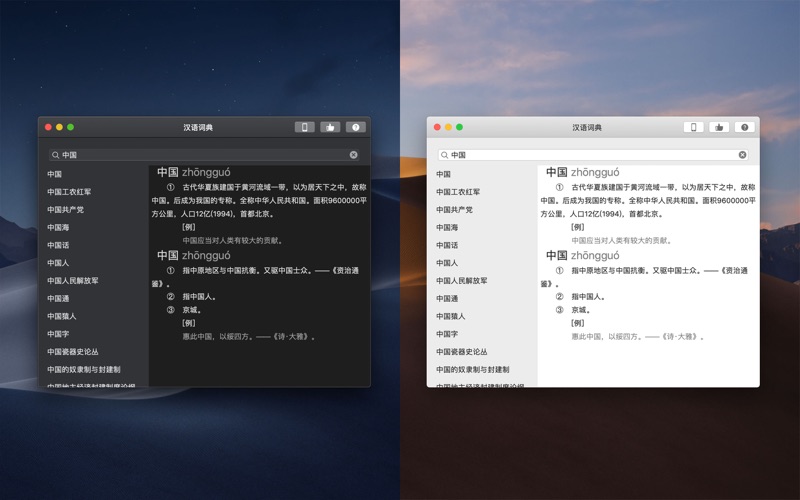Select 中国猿人 in dark window list

(x=62, y=316)
